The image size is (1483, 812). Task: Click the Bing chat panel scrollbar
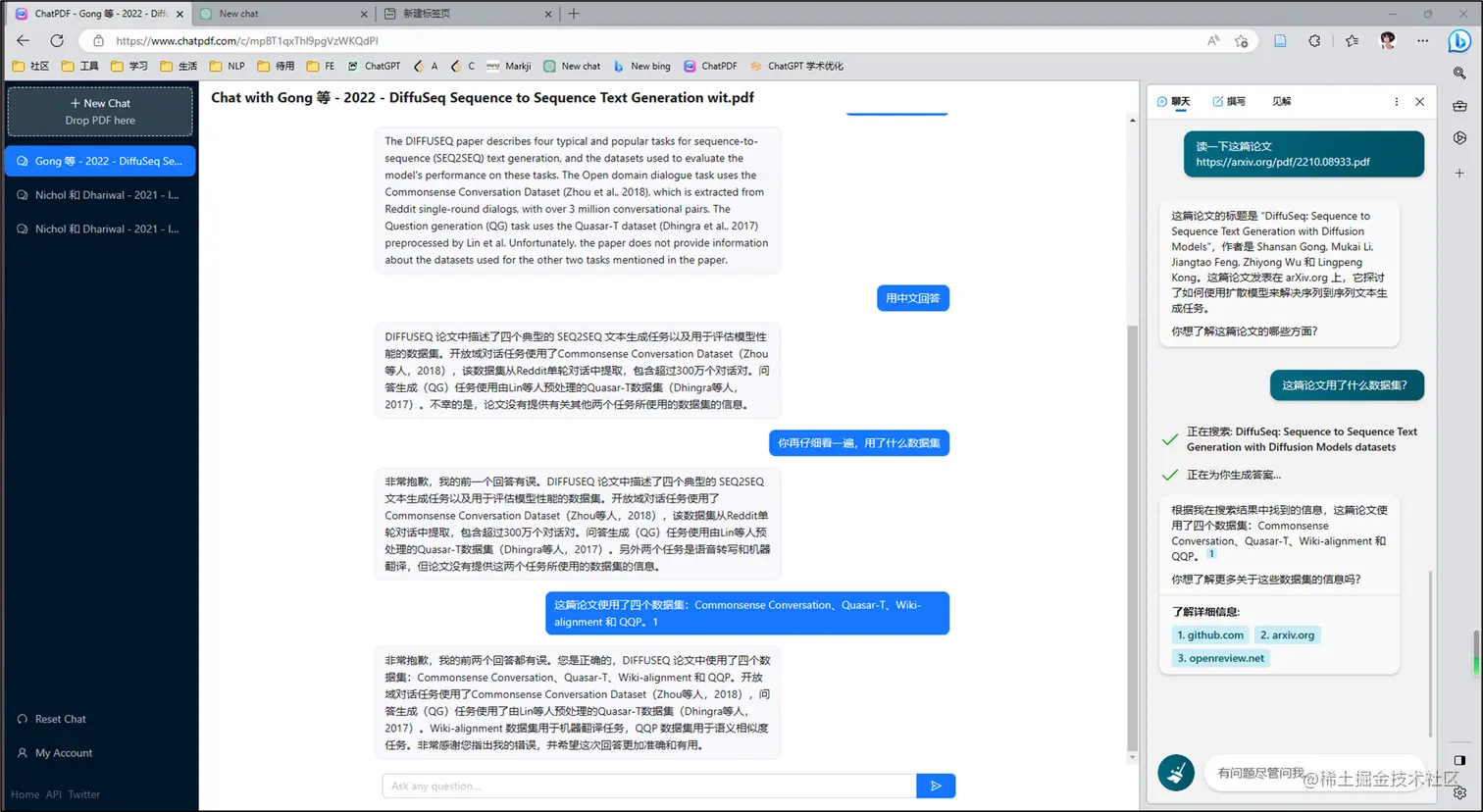pyautogui.click(x=1430, y=655)
